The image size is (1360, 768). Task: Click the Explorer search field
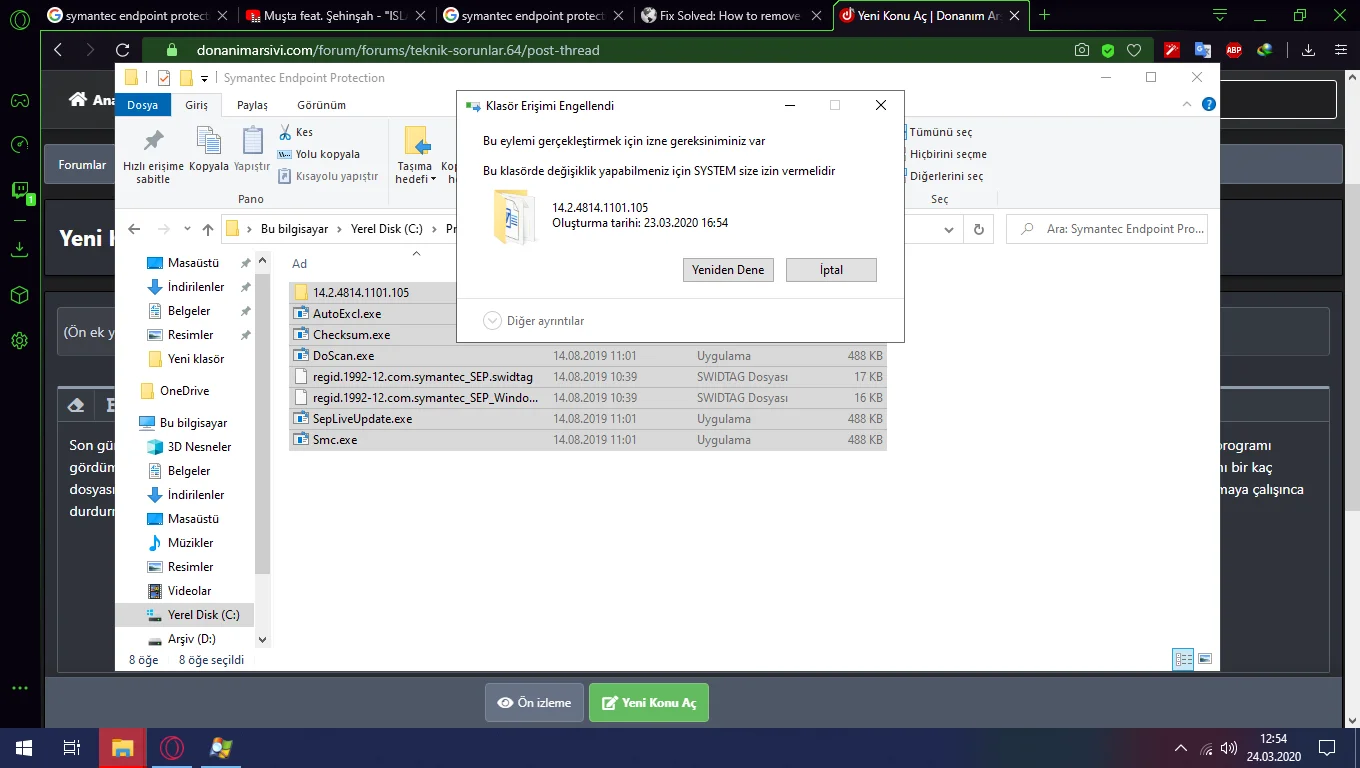click(1107, 229)
